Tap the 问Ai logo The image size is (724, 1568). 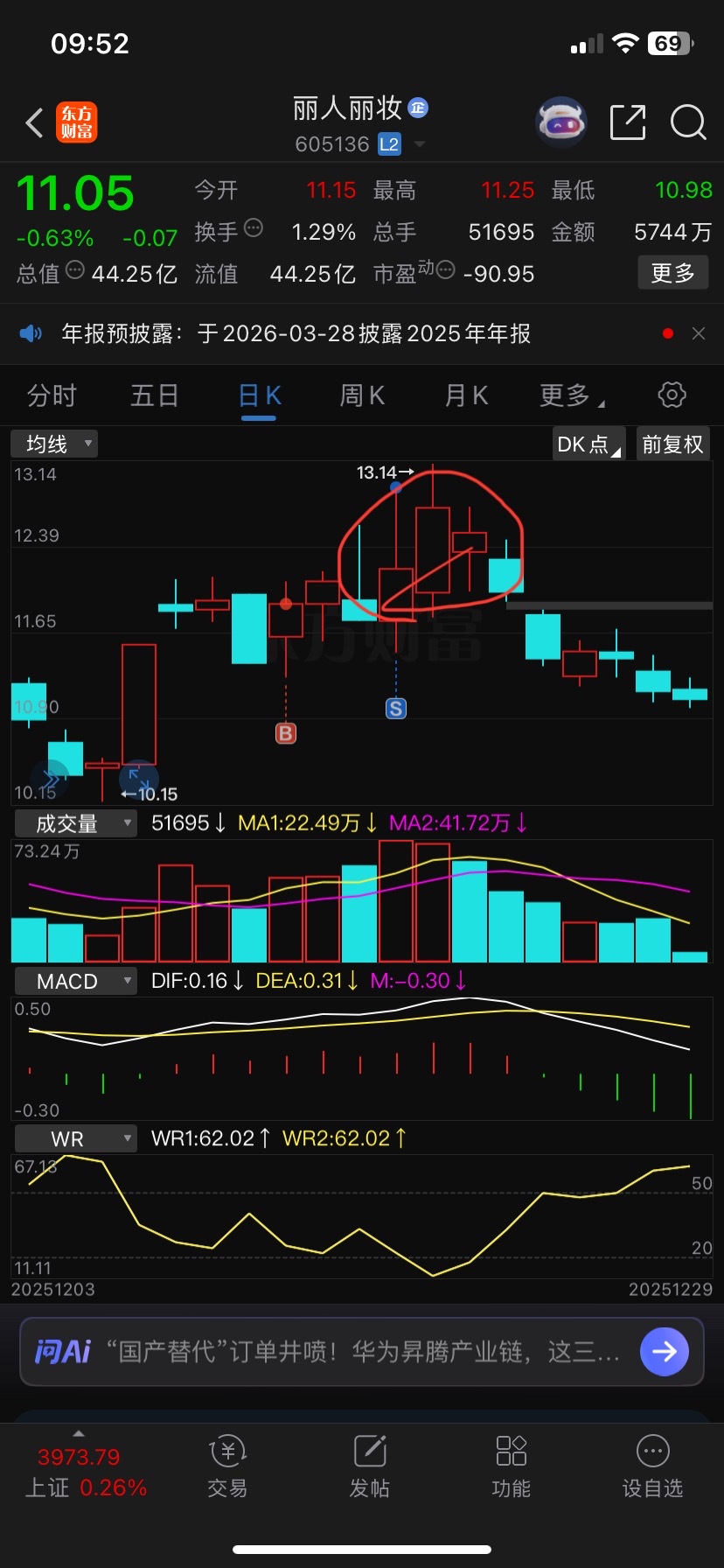click(x=62, y=1351)
